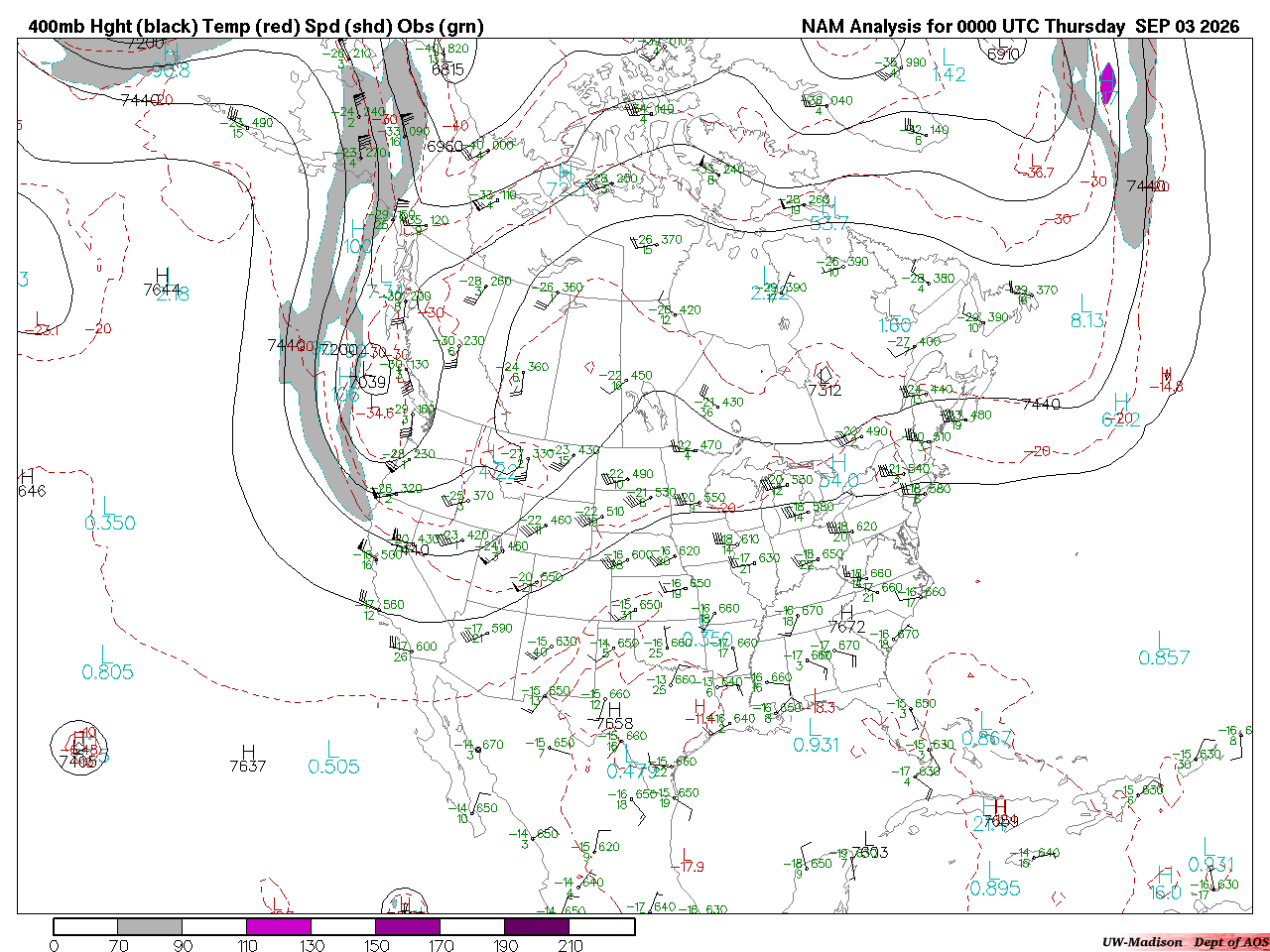This screenshot has width=1270, height=952.
Task: Click the white 0-70 legend segment
Action: click(85, 927)
